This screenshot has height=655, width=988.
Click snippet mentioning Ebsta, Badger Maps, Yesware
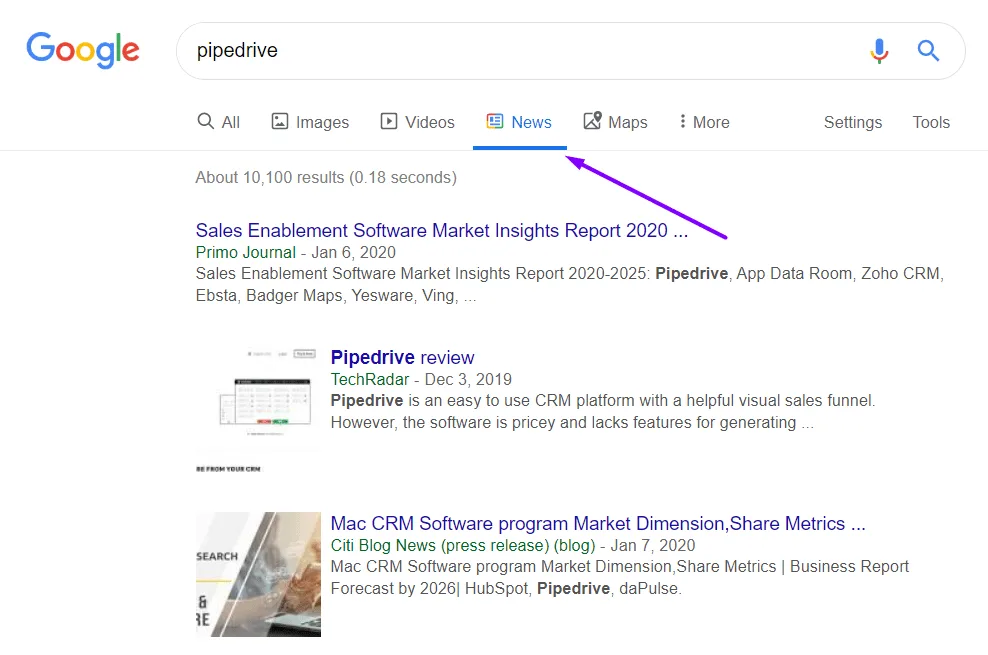pos(570,285)
